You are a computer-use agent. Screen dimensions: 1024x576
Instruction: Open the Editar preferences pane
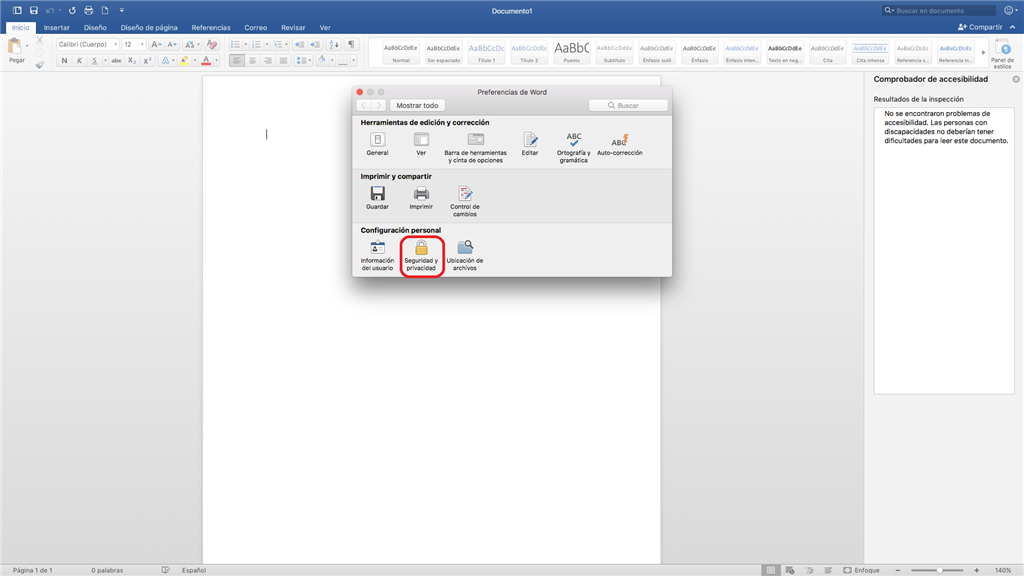click(x=530, y=144)
